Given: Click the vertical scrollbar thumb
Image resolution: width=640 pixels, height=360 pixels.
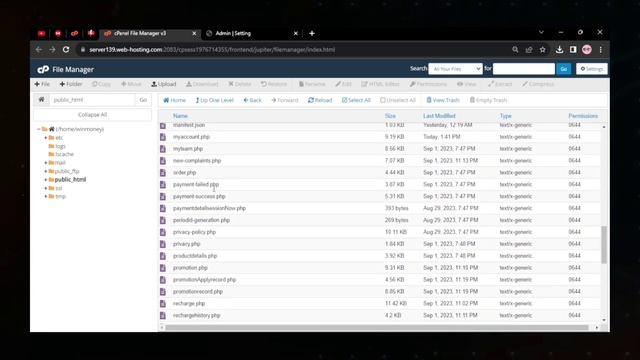Looking at the screenshot, I should coord(604,245).
